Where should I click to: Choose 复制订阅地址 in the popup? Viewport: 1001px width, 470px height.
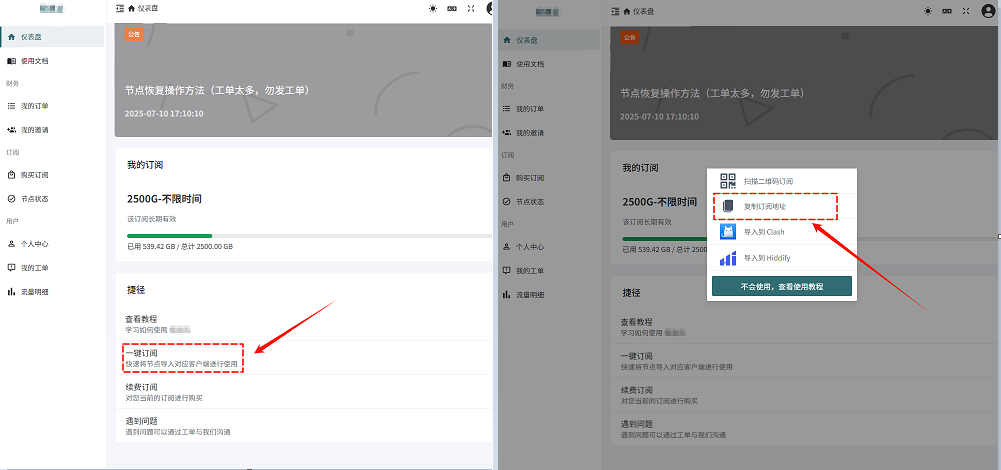click(x=782, y=207)
